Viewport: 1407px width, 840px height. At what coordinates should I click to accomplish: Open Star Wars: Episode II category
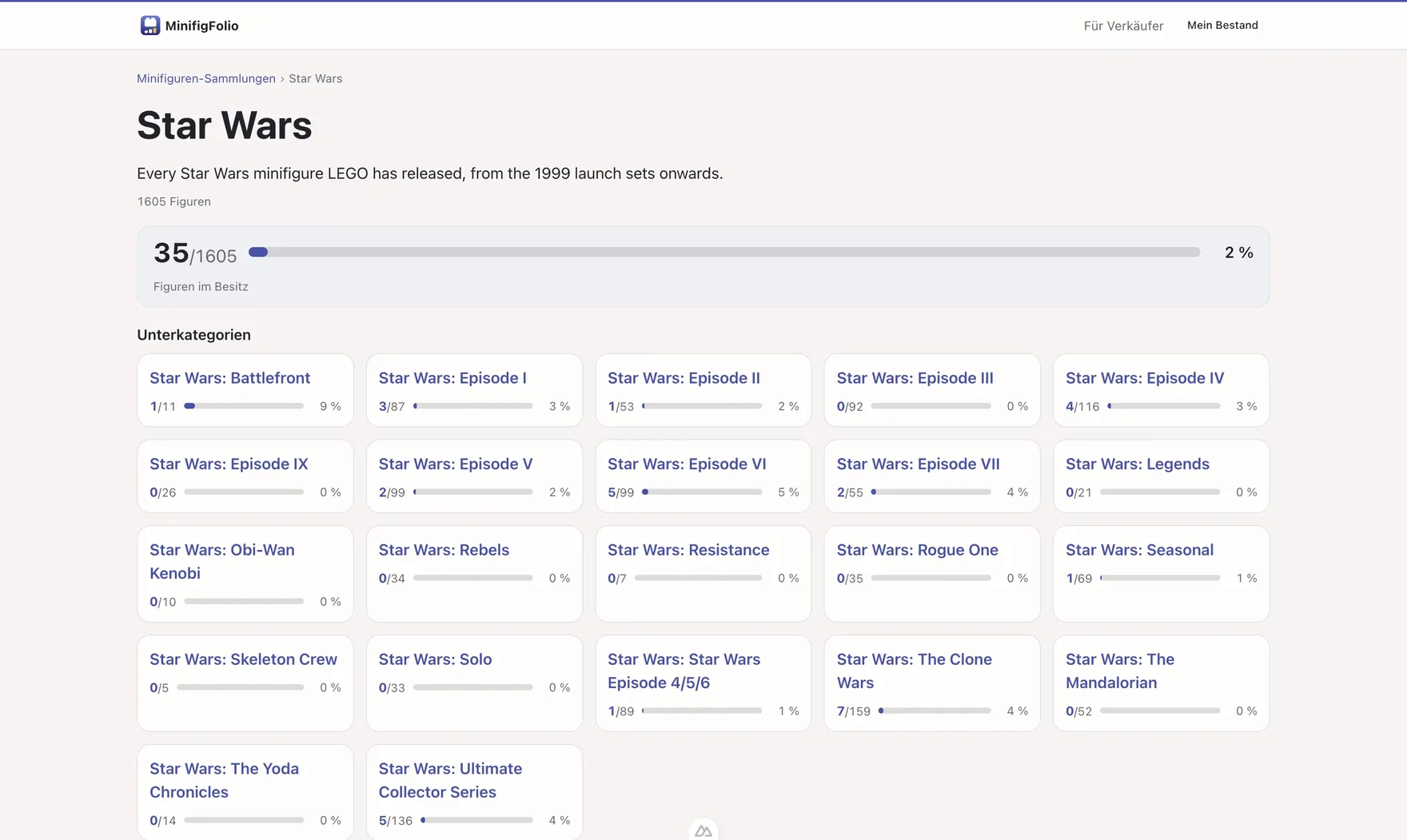(x=703, y=391)
